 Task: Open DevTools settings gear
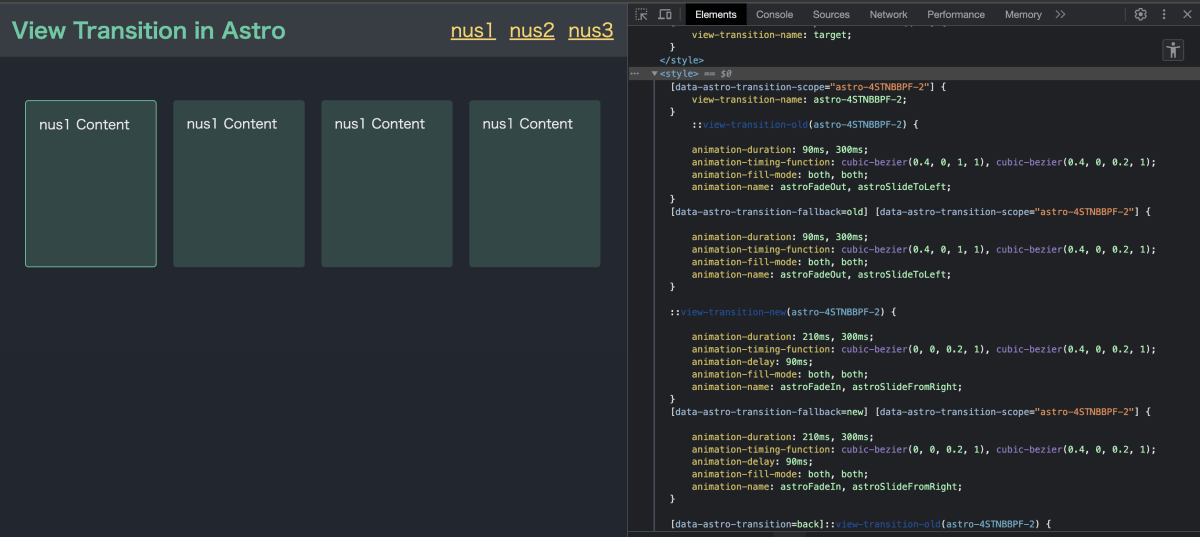coord(1141,14)
